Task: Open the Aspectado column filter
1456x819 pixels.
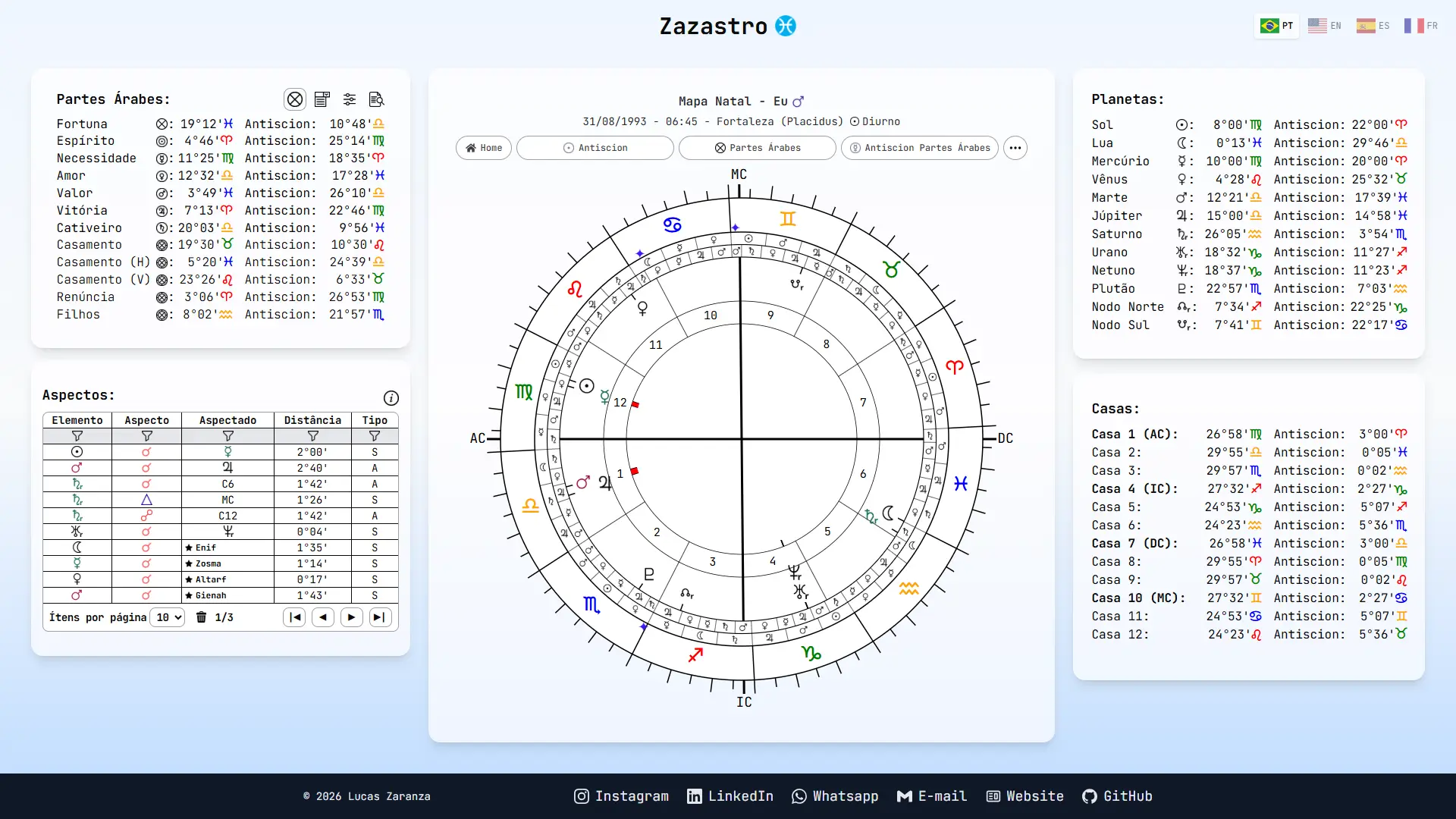Action: pos(228,436)
